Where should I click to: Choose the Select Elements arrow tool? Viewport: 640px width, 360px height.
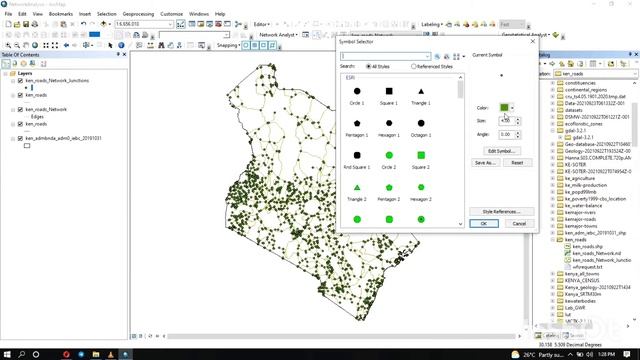click(110, 45)
